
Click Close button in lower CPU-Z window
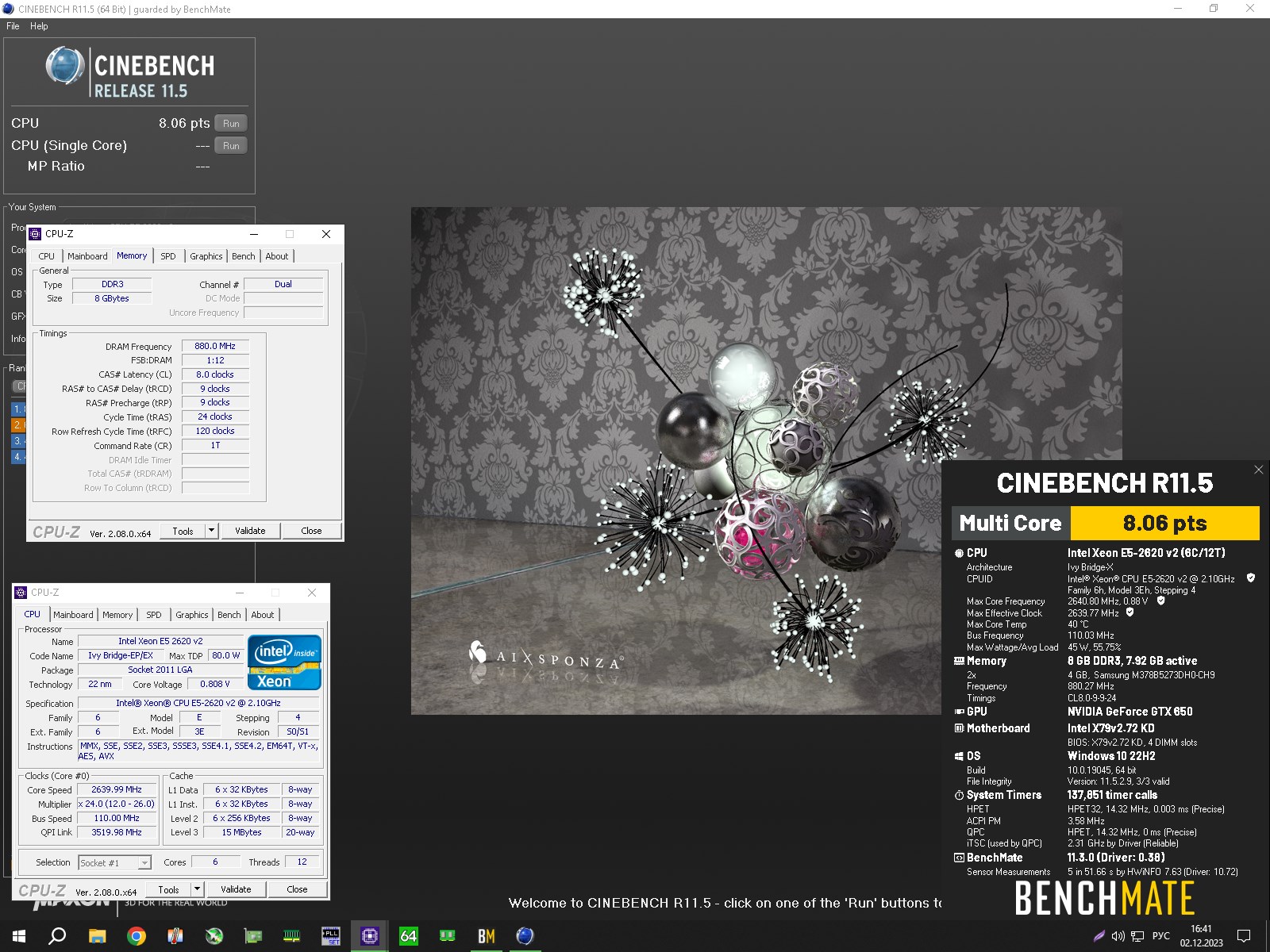tap(297, 889)
